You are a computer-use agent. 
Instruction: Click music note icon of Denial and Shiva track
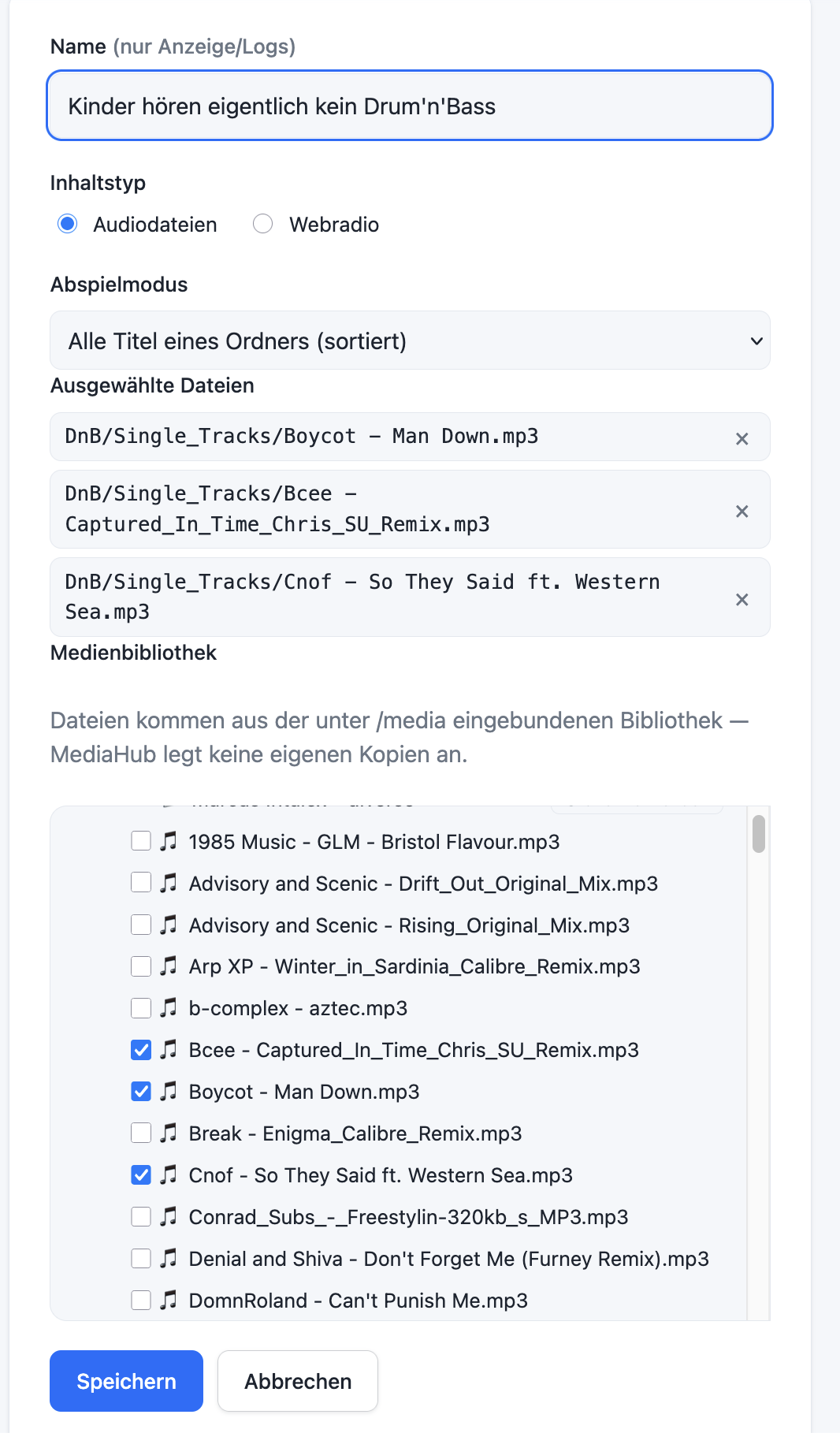click(x=169, y=1258)
